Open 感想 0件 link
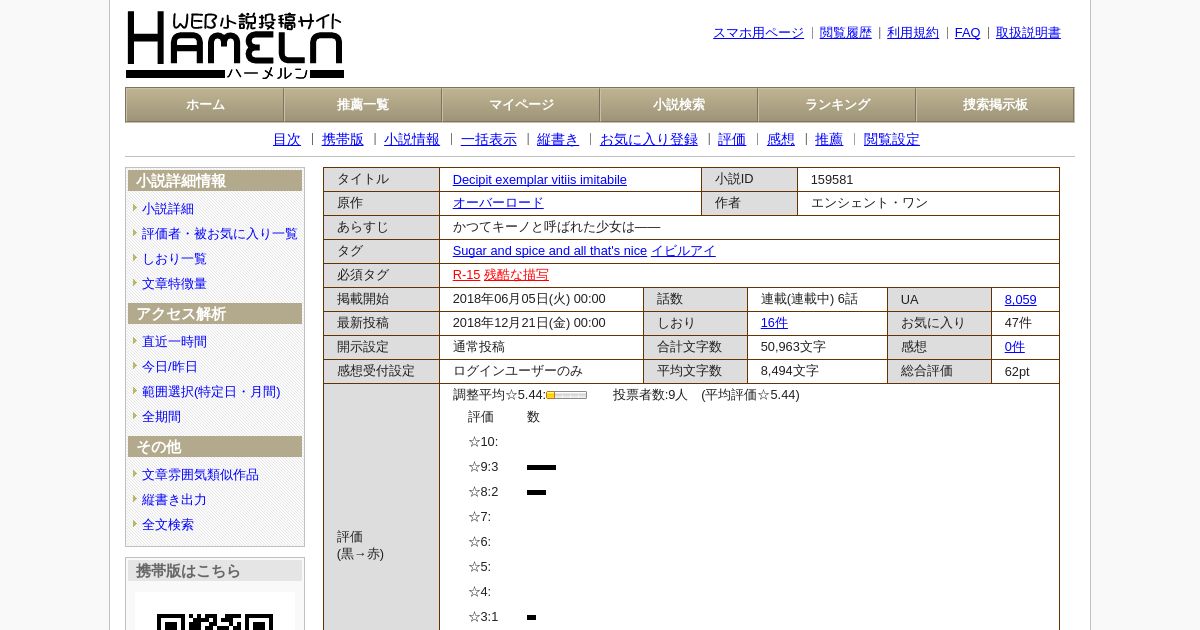 [x=1015, y=348]
